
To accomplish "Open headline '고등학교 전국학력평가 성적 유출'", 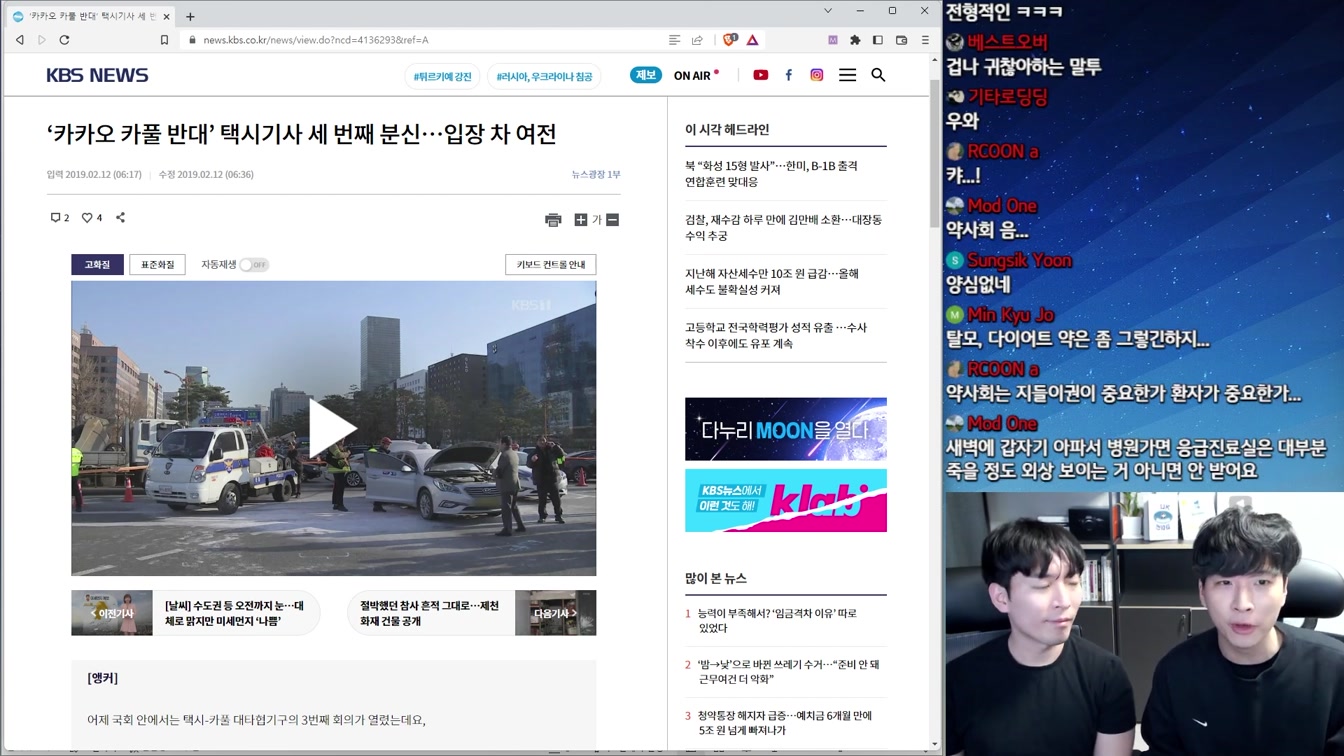I will point(776,336).
